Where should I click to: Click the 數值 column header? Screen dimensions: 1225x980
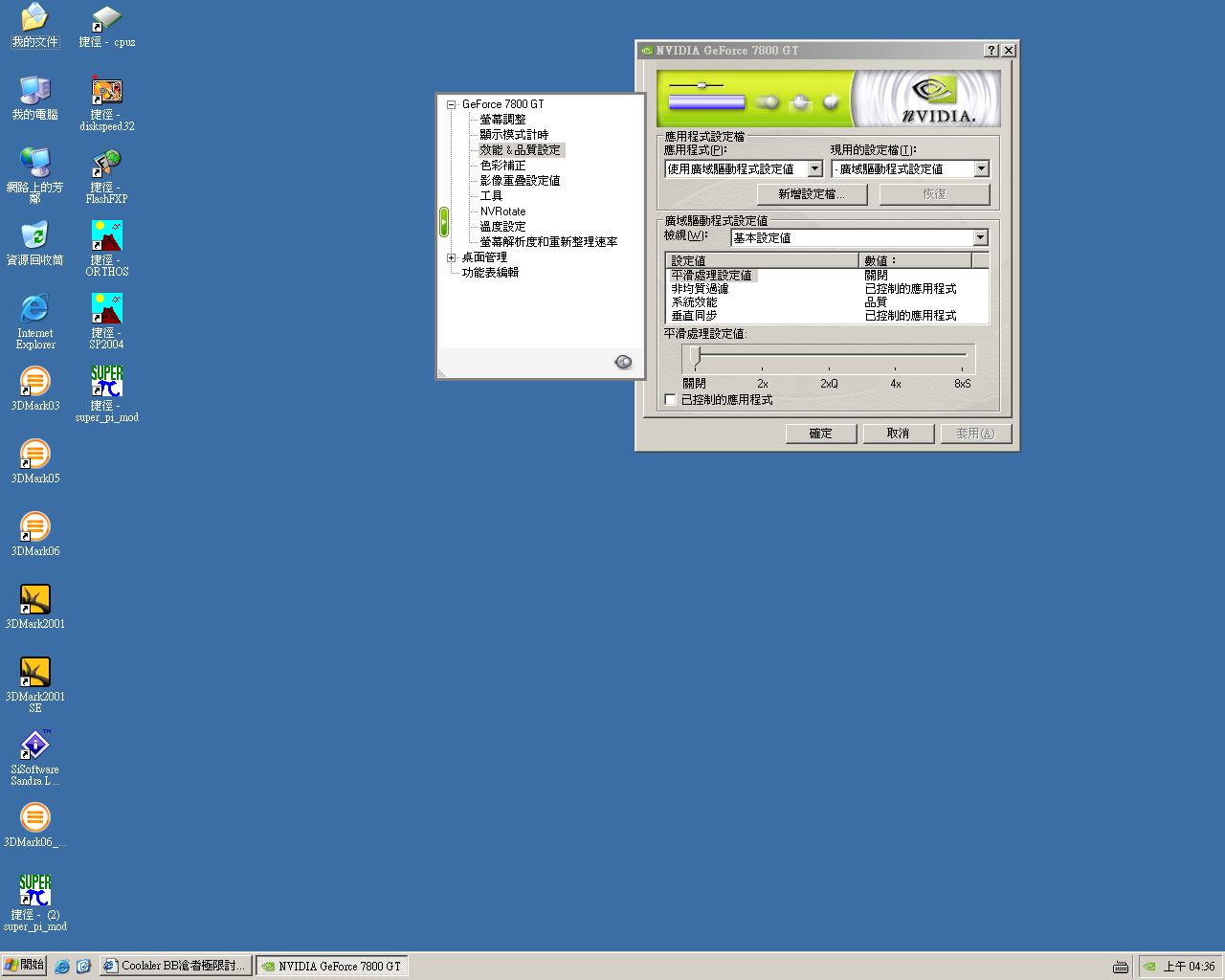click(x=915, y=260)
